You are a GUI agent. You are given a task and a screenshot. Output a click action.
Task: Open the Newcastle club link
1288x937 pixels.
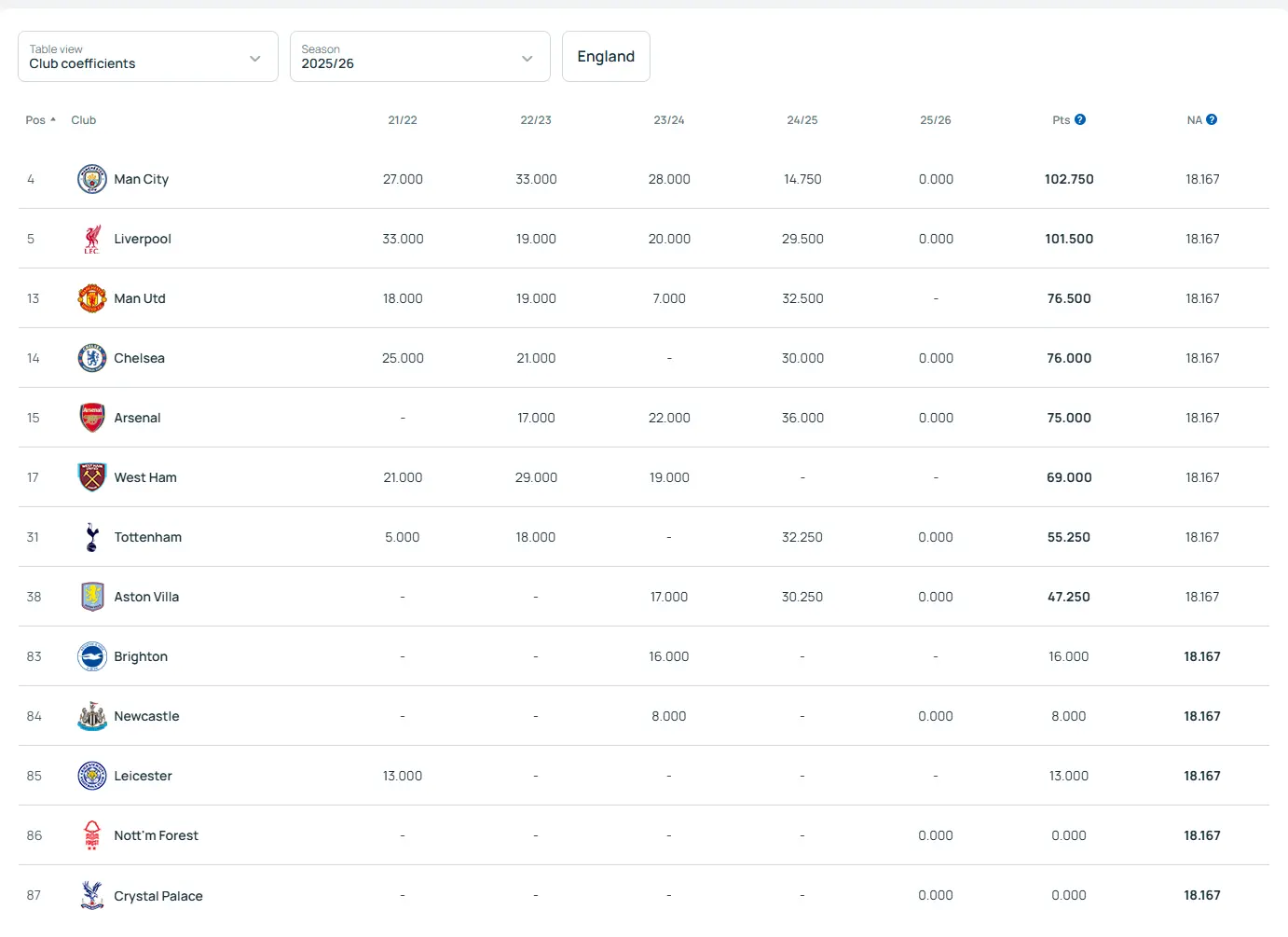(146, 716)
